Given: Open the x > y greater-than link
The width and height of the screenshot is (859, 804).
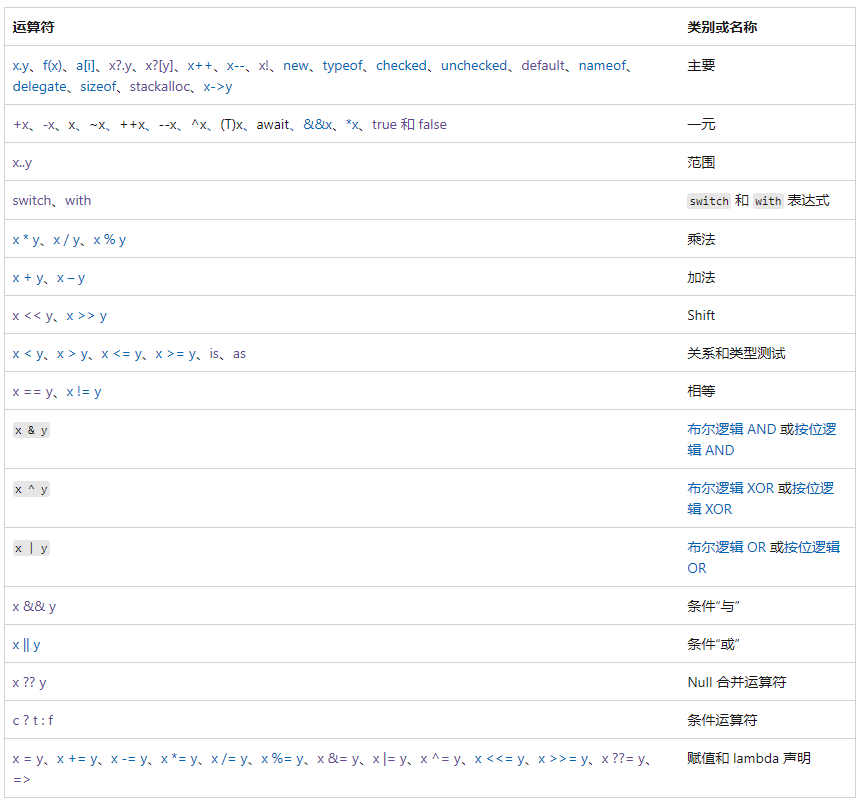Looking at the screenshot, I should (72, 354).
